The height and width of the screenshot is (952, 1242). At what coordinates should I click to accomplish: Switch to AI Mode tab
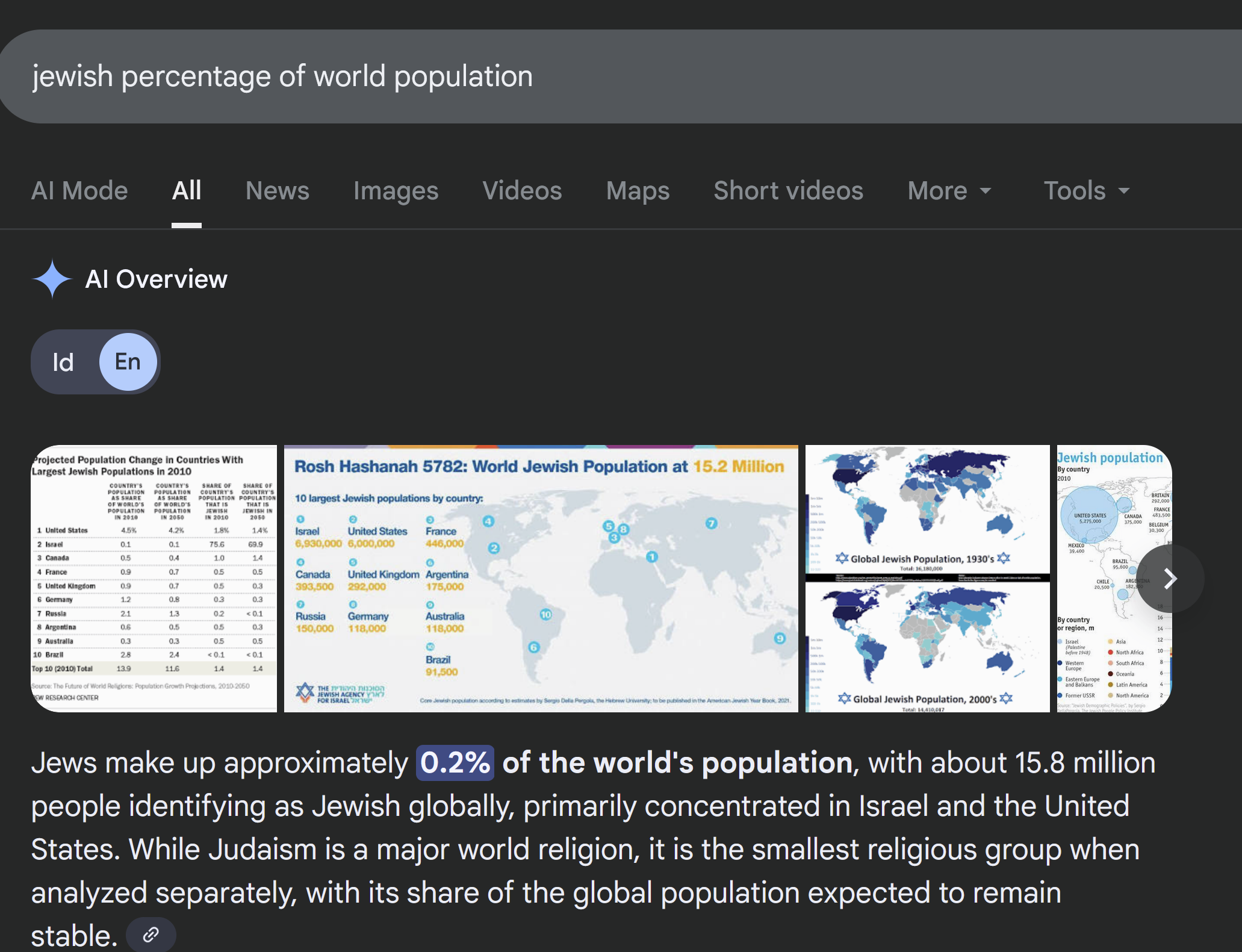[79, 191]
